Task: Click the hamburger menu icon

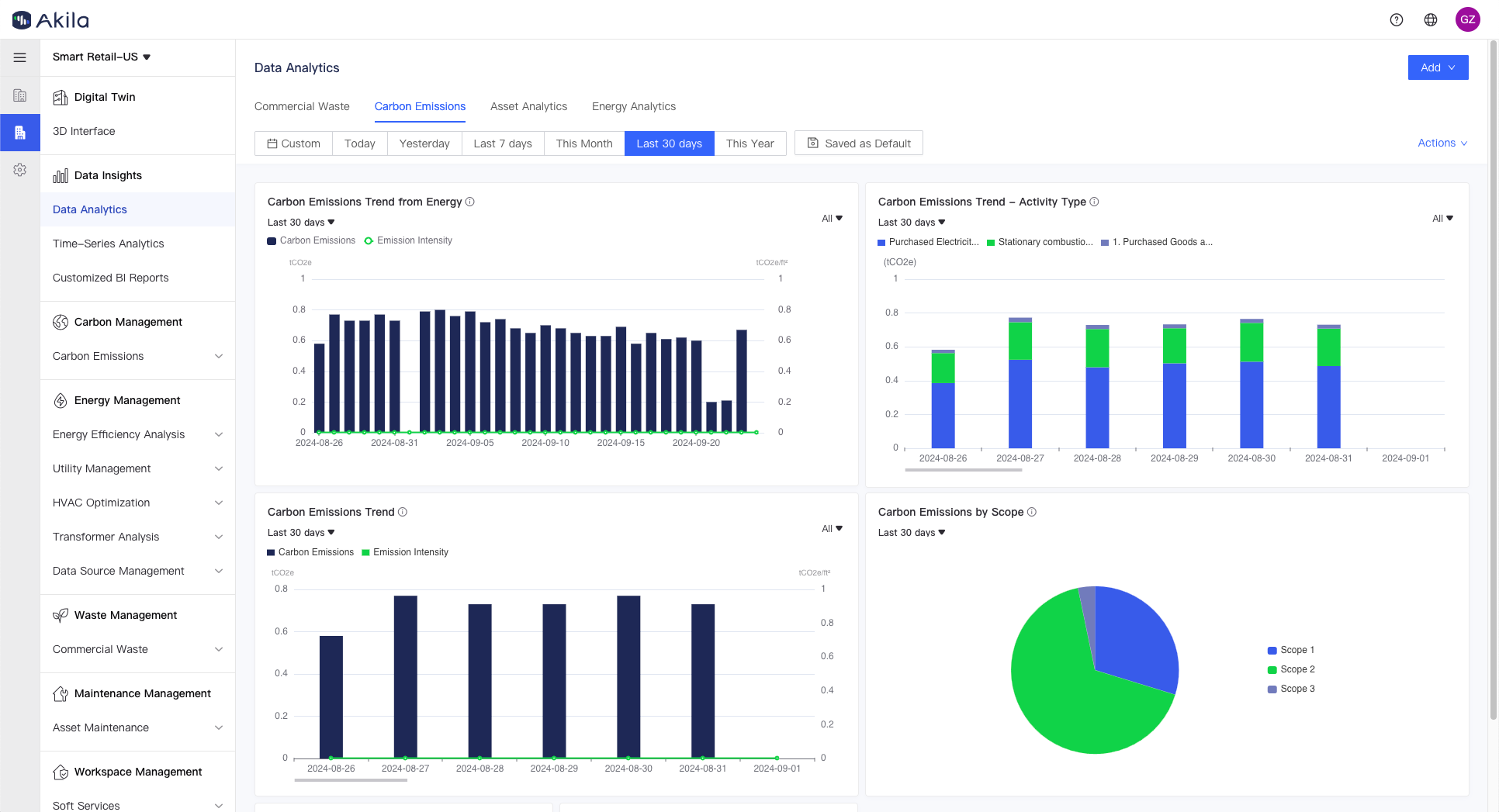Action: coord(19,57)
